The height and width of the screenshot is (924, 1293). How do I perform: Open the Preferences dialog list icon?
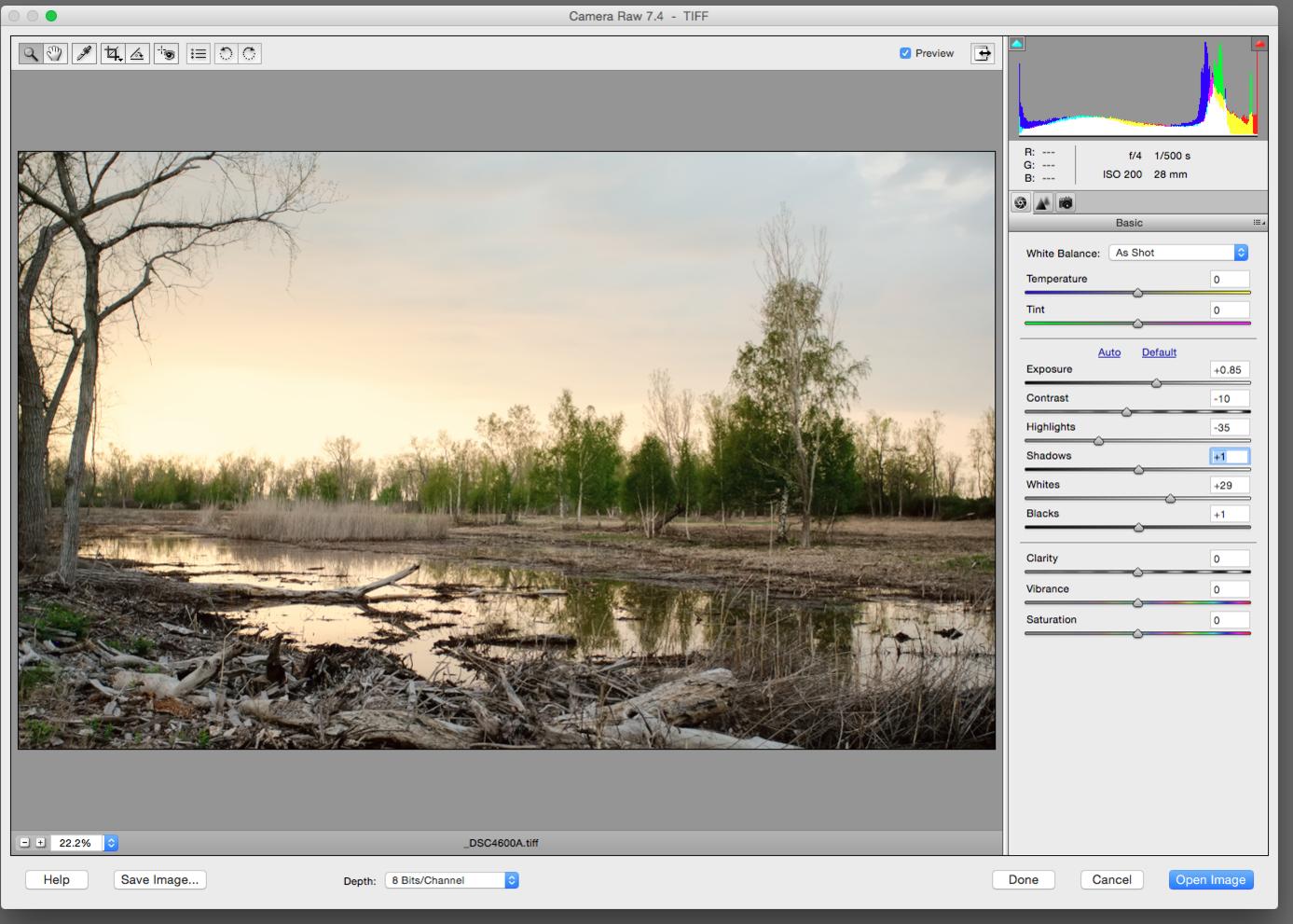point(199,54)
